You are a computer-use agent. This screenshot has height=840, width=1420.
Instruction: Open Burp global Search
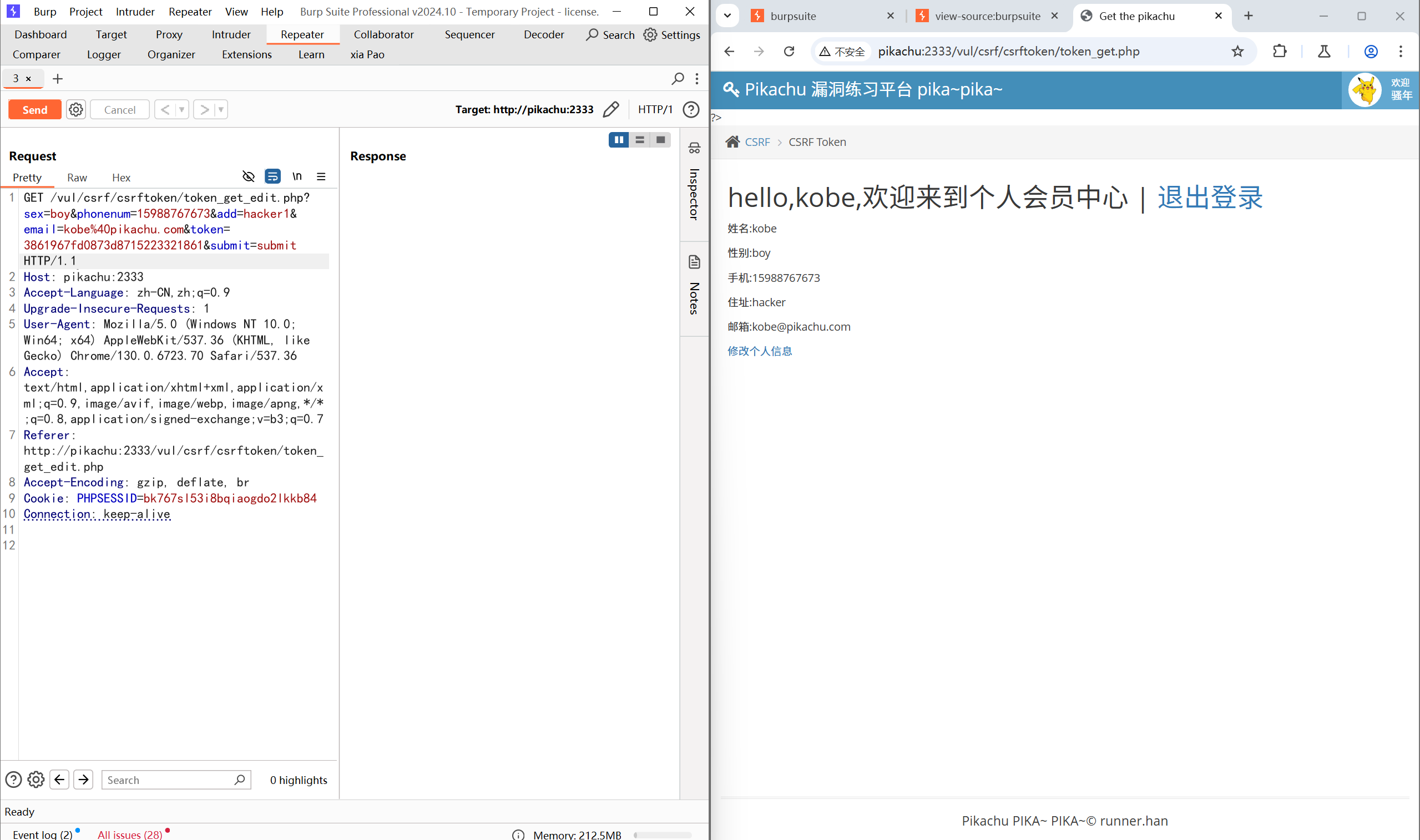610,34
